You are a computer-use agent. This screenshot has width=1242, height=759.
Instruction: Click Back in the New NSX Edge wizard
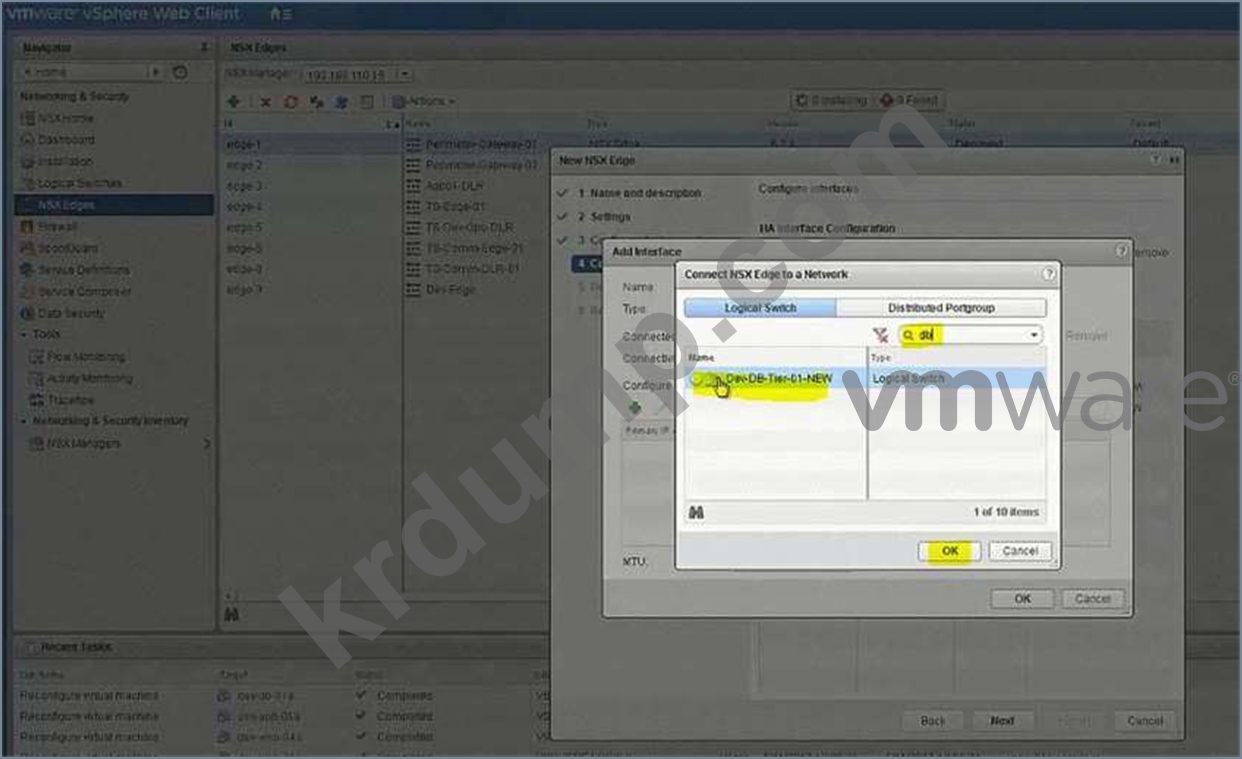click(933, 720)
